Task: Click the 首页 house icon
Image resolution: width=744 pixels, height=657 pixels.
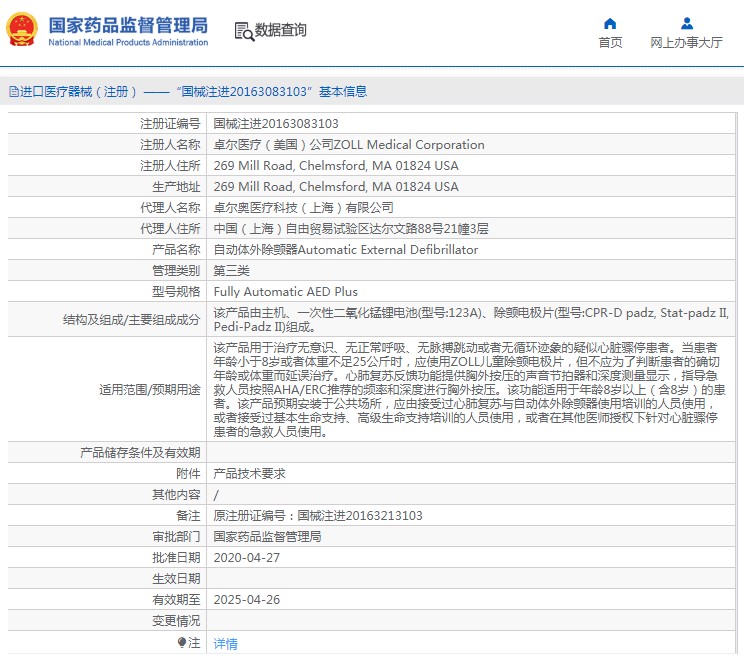Action: (x=610, y=23)
